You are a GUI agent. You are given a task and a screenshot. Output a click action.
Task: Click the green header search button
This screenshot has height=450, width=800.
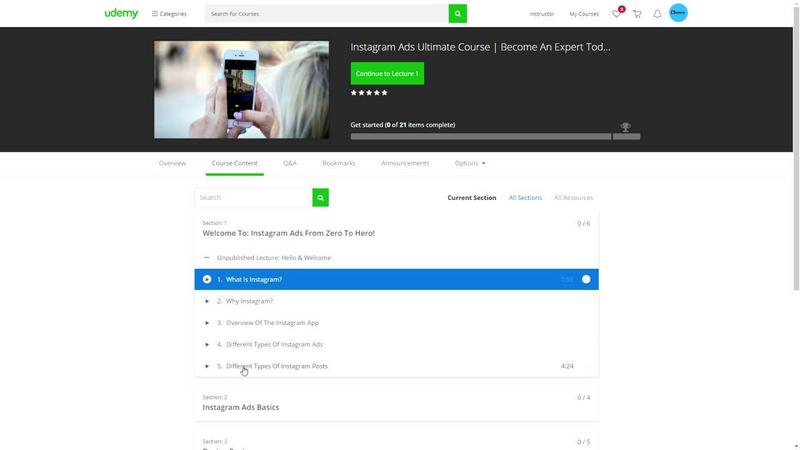(x=458, y=14)
